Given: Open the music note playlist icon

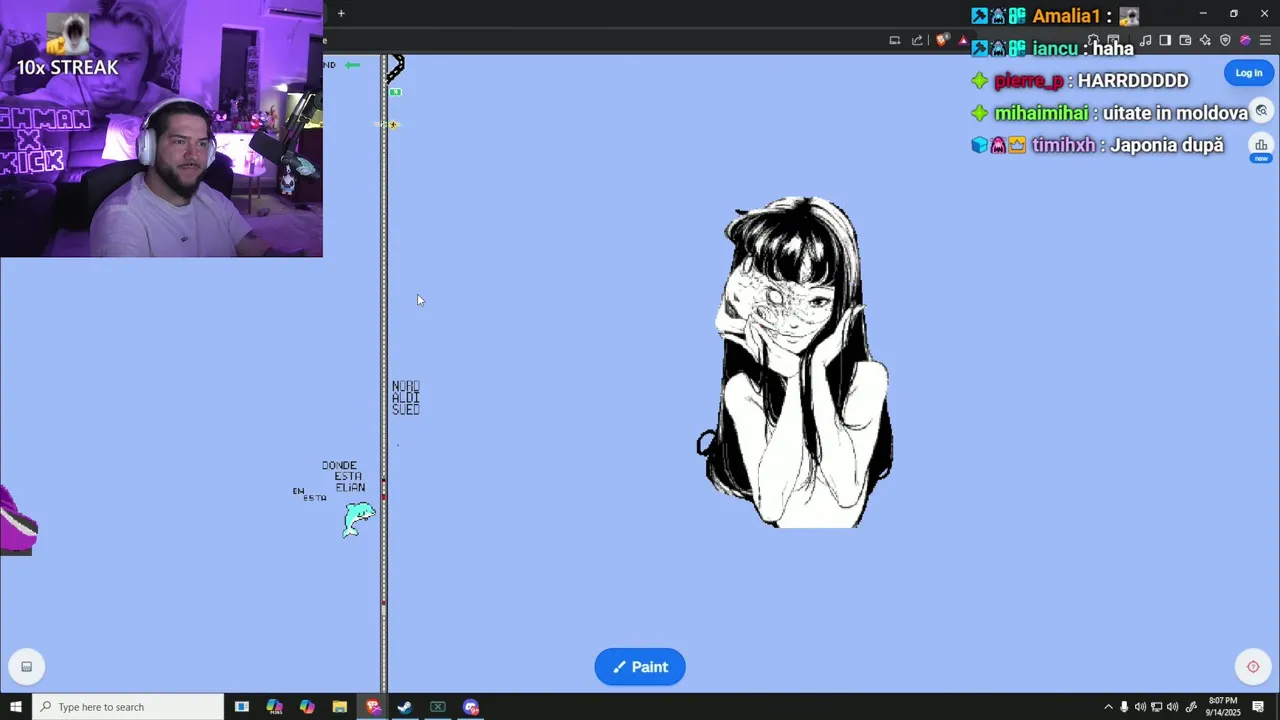Looking at the screenshot, I should pyautogui.click(x=1146, y=41).
